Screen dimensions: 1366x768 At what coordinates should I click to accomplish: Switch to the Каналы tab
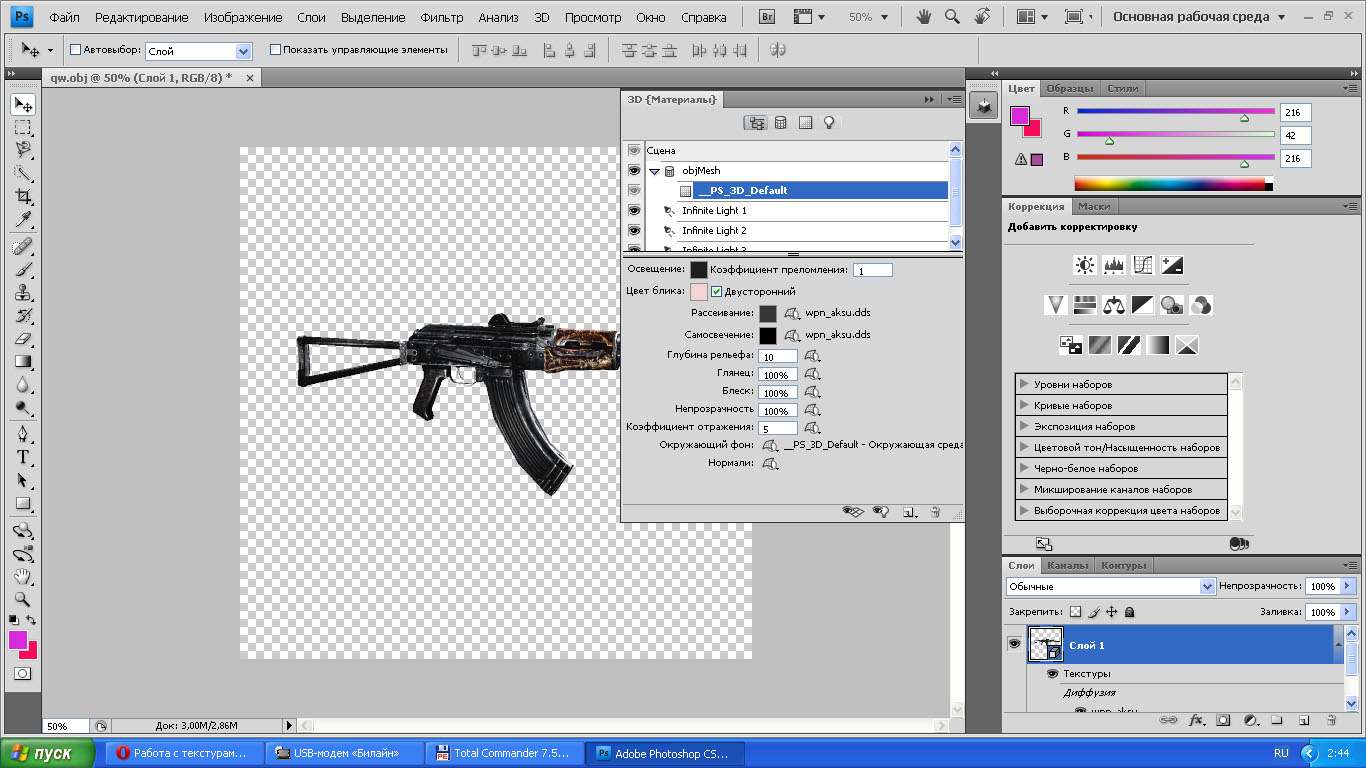(1067, 566)
